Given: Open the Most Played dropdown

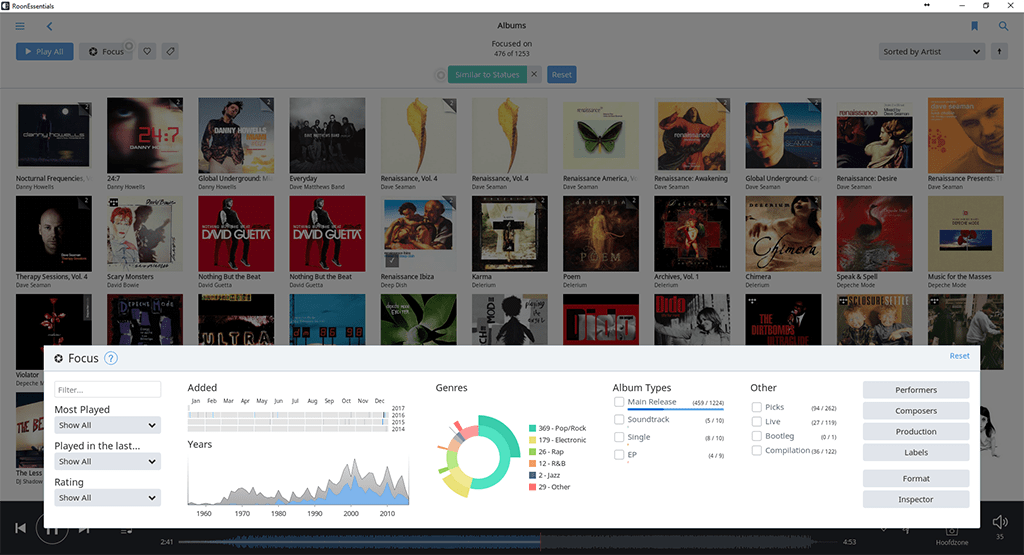Looking at the screenshot, I should 108,425.
